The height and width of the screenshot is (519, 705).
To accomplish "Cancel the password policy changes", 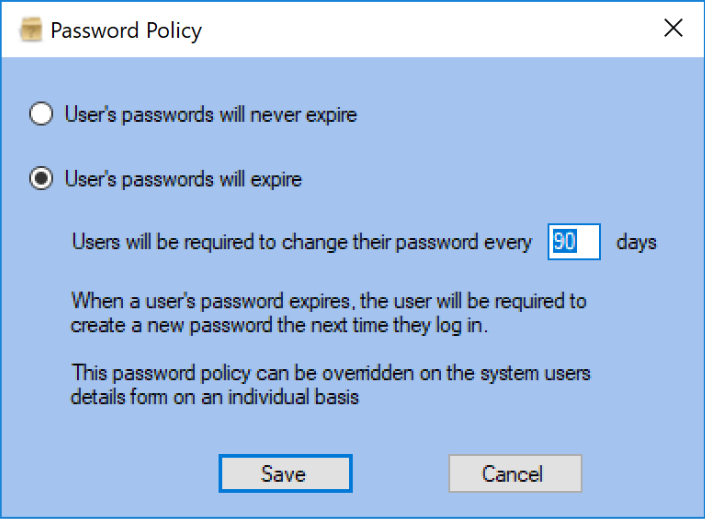I will [x=514, y=473].
